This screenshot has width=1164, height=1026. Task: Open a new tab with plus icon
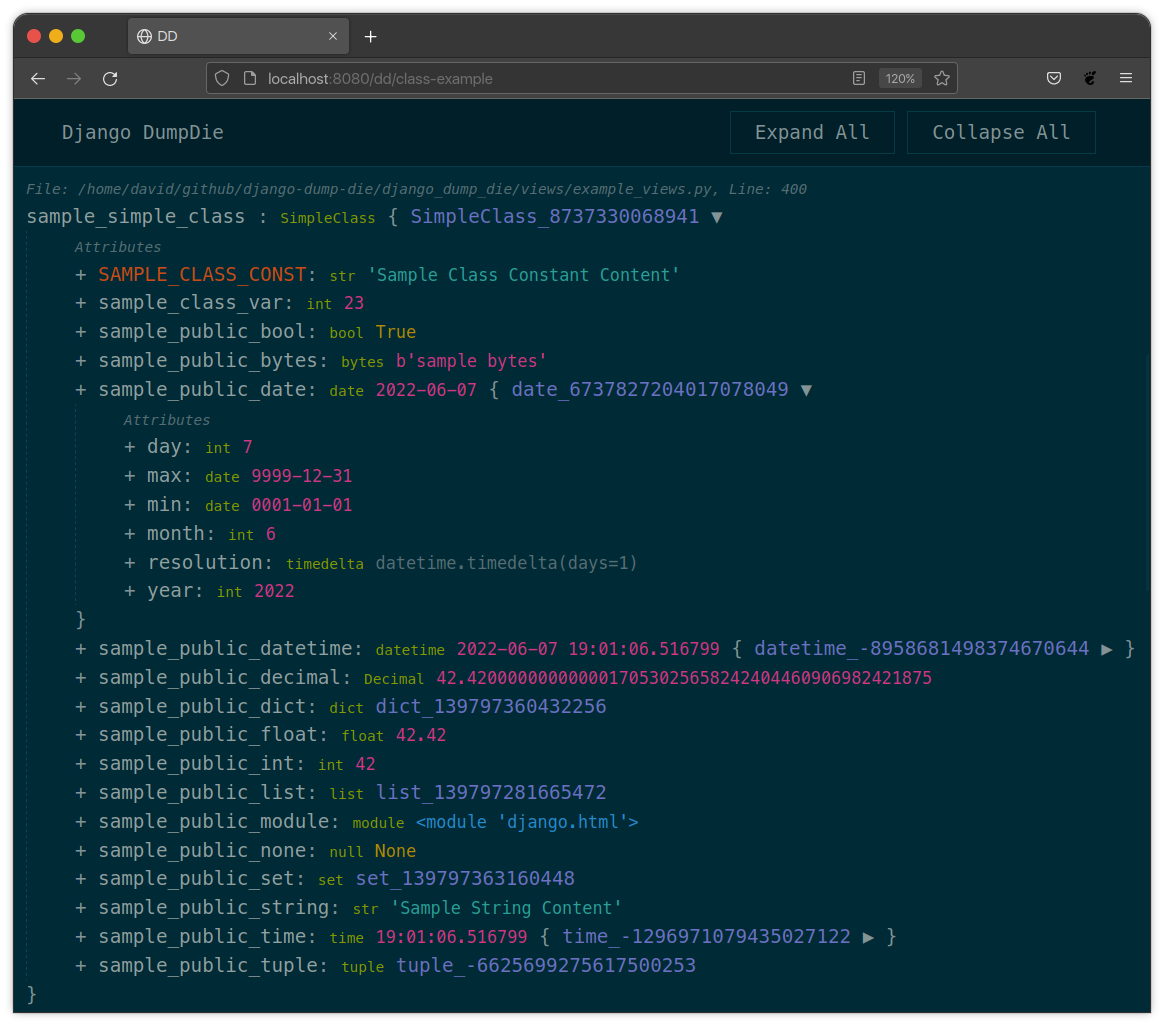pos(370,37)
